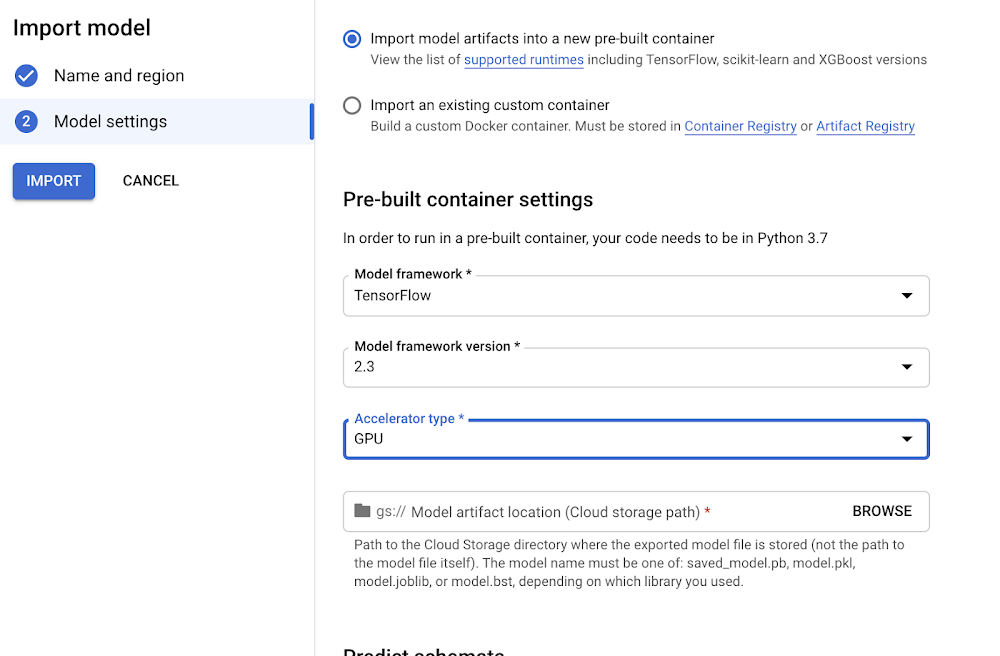This screenshot has width=1000, height=656.
Task: Open the Model framework version dropdown
Action: tap(636, 367)
